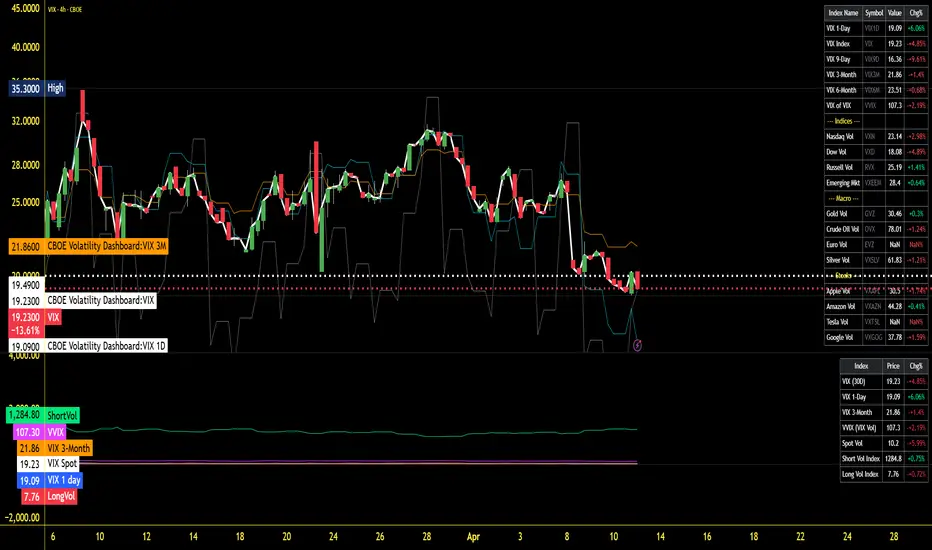Click 'VIX 6-Month' row in dashboard table
The width and height of the screenshot is (932, 550).
tap(876, 90)
